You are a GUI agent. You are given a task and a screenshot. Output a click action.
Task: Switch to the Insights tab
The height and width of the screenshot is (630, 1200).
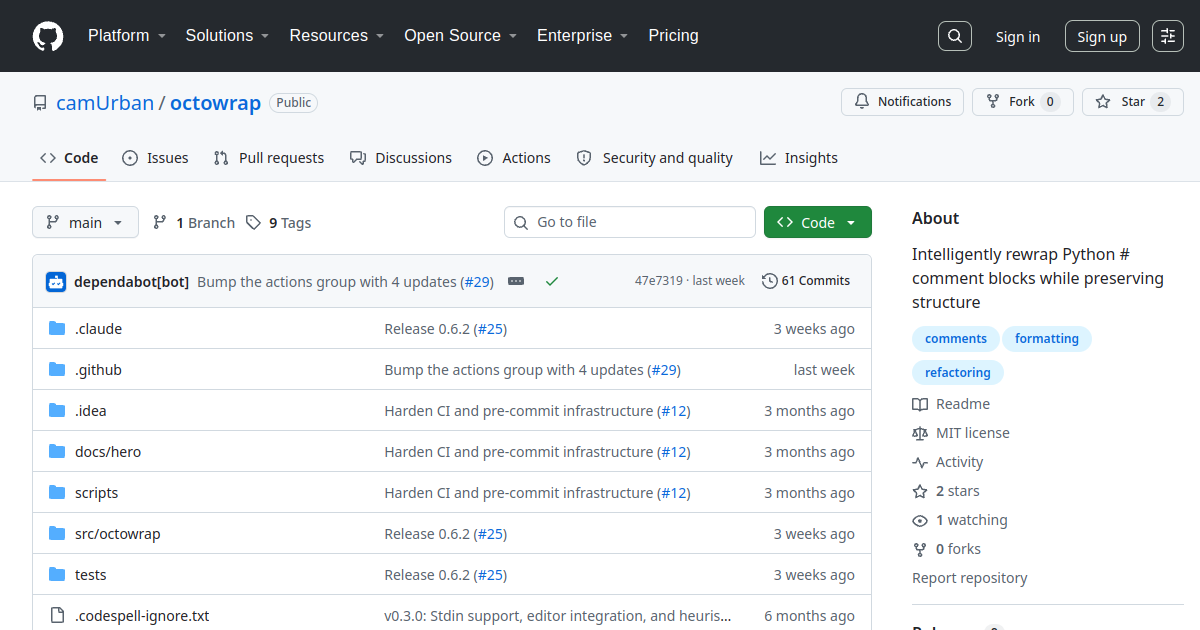[799, 158]
